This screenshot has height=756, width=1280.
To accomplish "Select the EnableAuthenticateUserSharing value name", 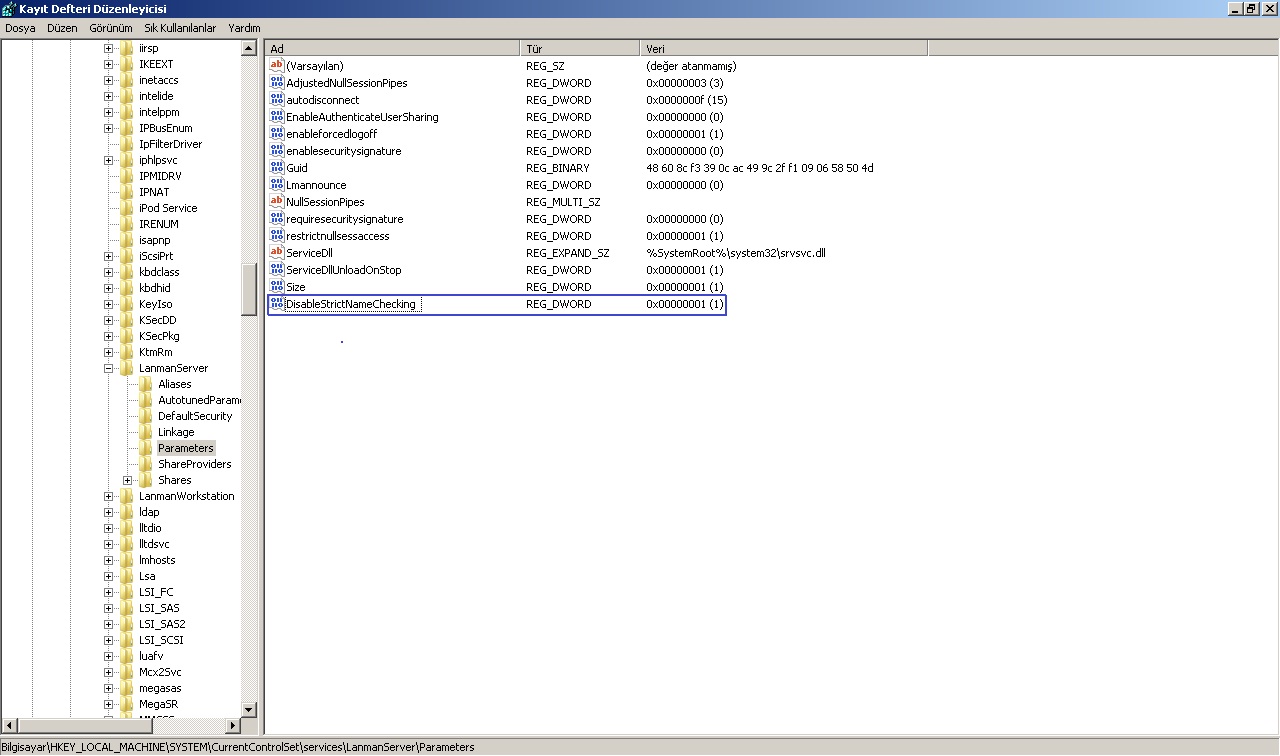I will tap(362, 117).
